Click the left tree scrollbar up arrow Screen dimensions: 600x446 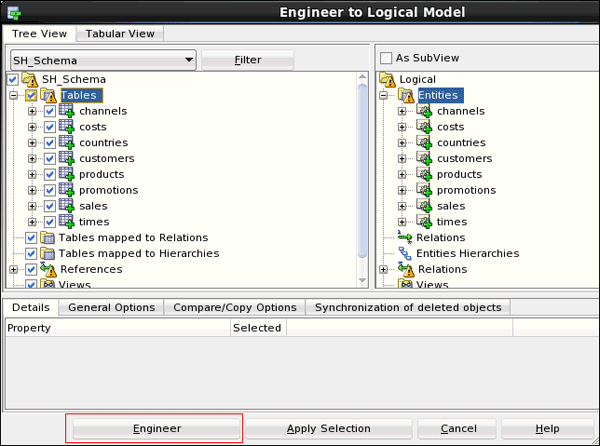(x=362, y=77)
